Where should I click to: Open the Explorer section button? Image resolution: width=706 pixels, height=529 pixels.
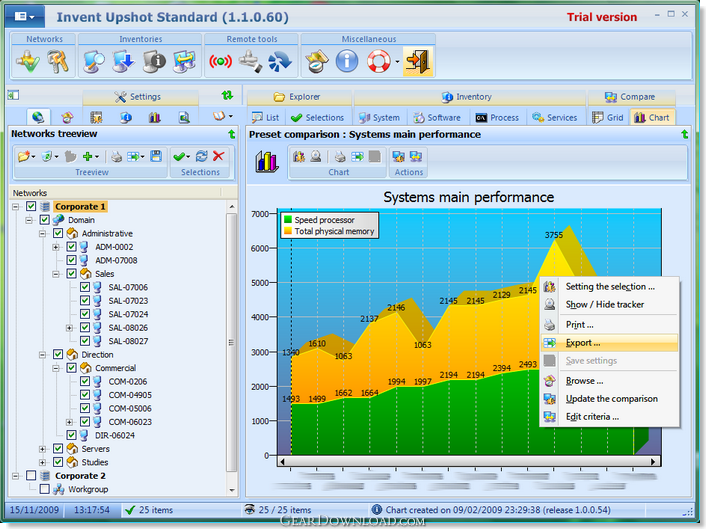pyautogui.click(x=299, y=97)
